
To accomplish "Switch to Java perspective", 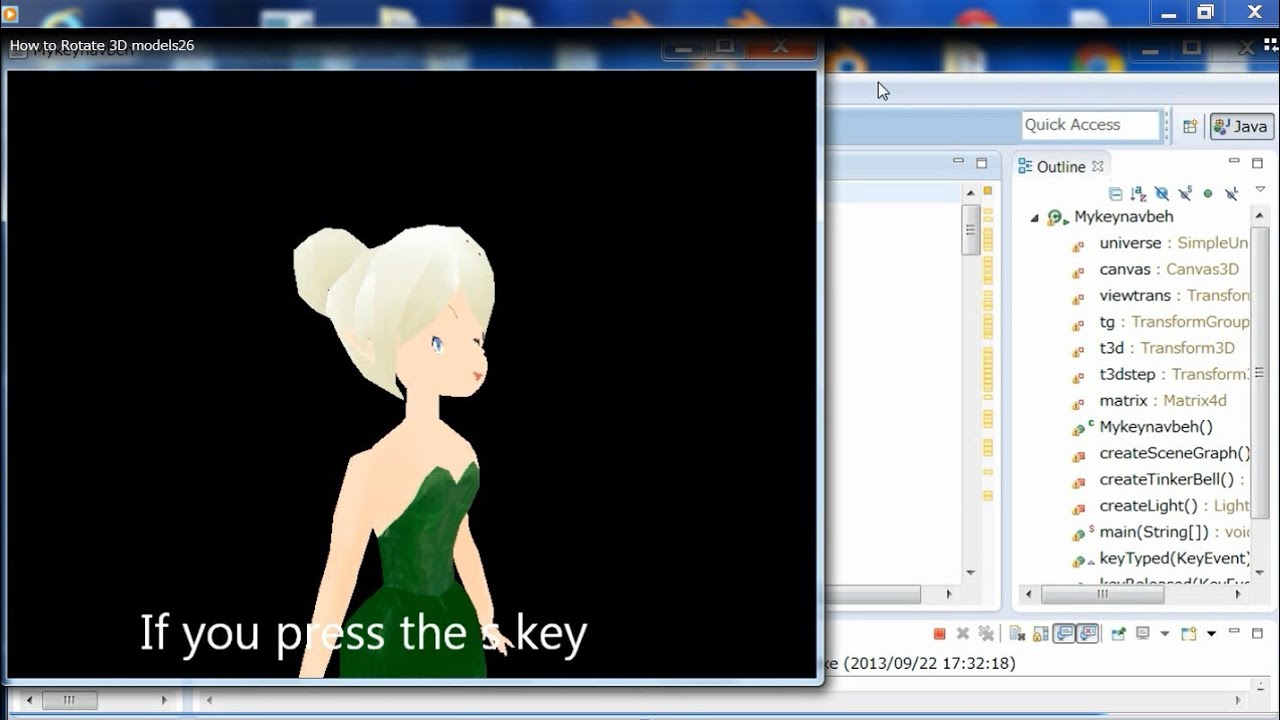I will point(1241,126).
